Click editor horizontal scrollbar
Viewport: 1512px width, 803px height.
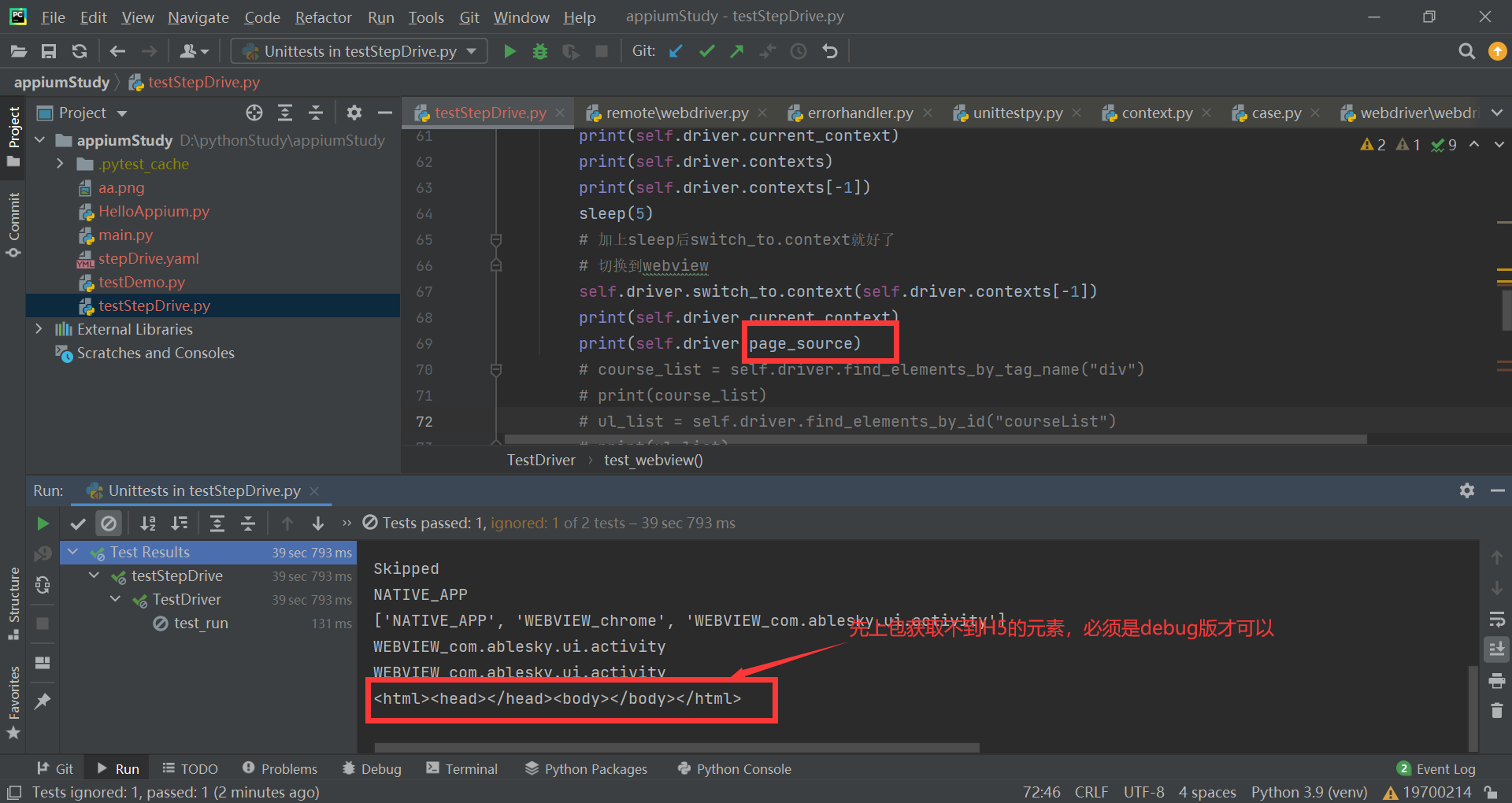936,439
